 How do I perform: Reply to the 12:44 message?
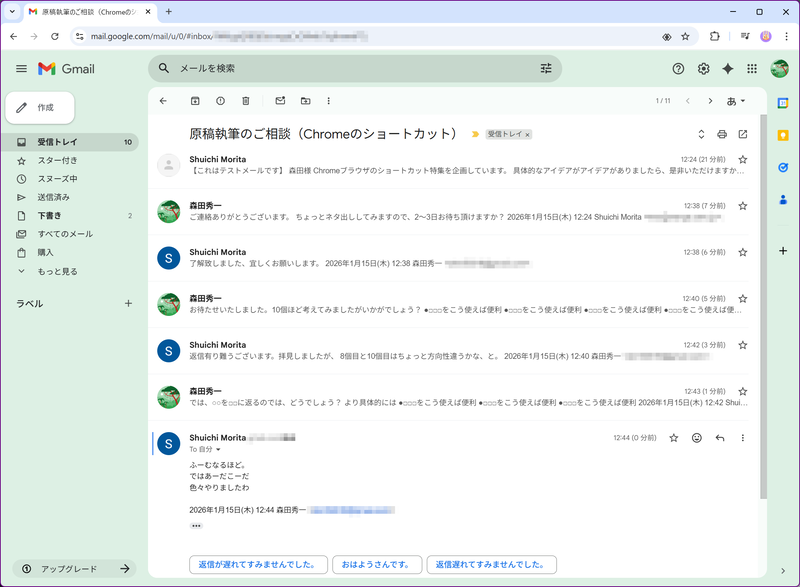click(x=720, y=438)
